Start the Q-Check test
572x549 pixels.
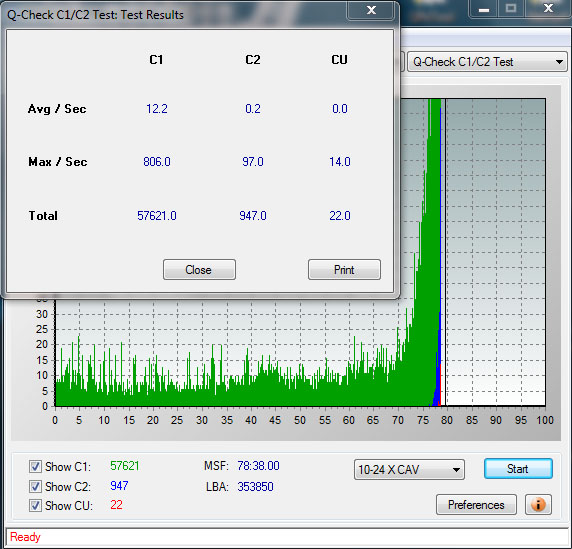point(518,469)
